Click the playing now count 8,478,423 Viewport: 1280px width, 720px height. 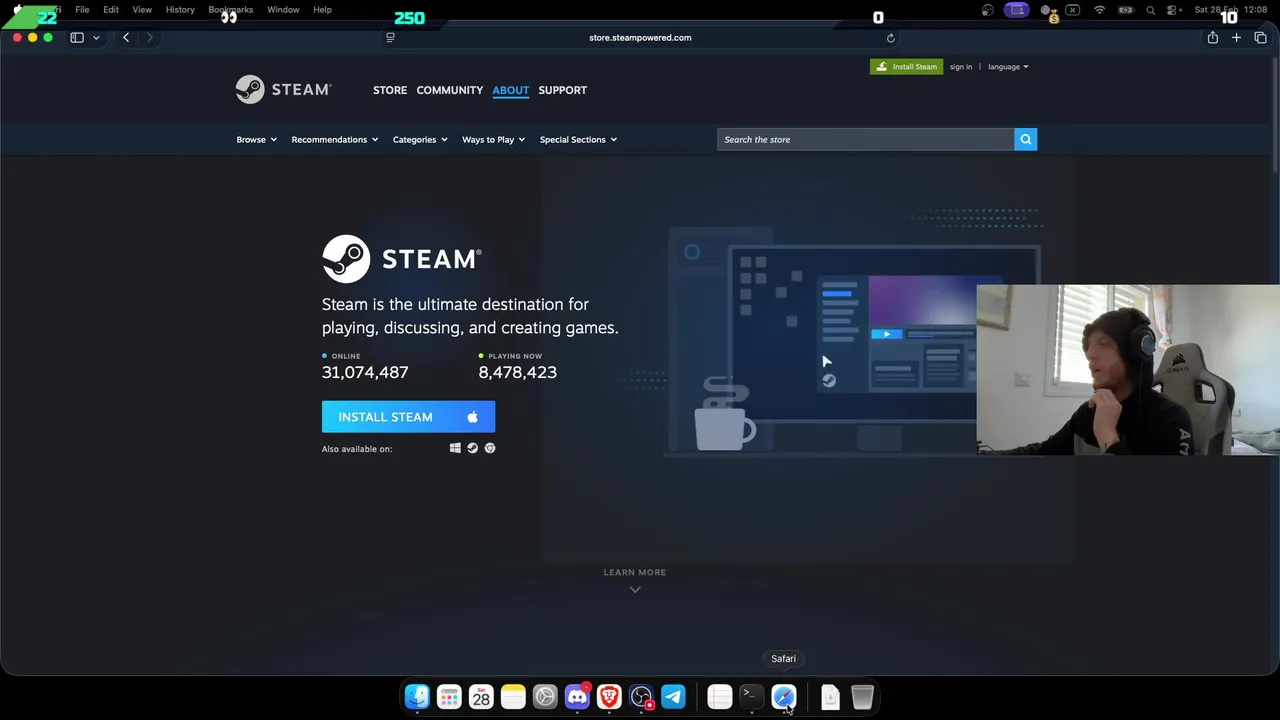tap(517, 372)
